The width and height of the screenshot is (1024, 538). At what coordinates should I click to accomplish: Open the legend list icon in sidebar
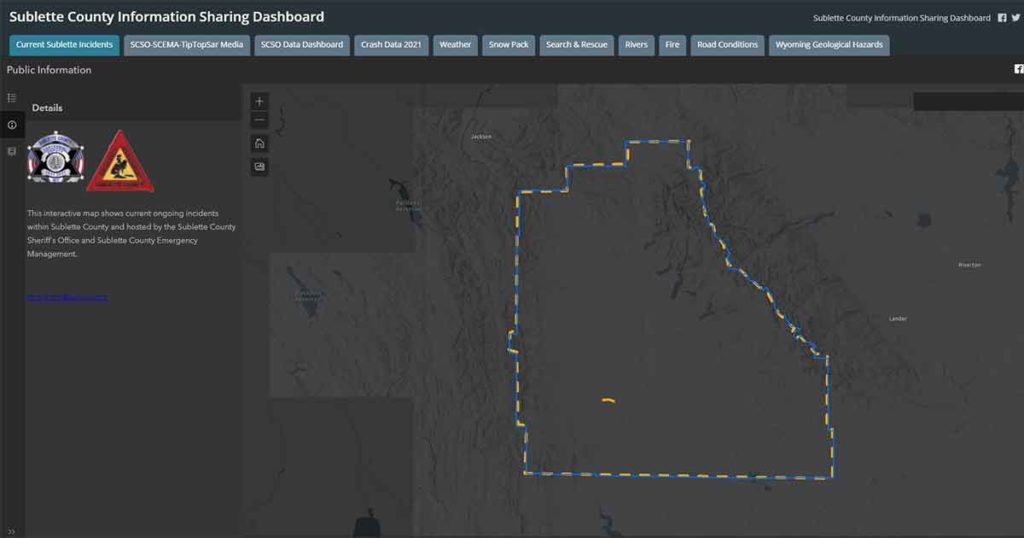click(x=12, y=98)
